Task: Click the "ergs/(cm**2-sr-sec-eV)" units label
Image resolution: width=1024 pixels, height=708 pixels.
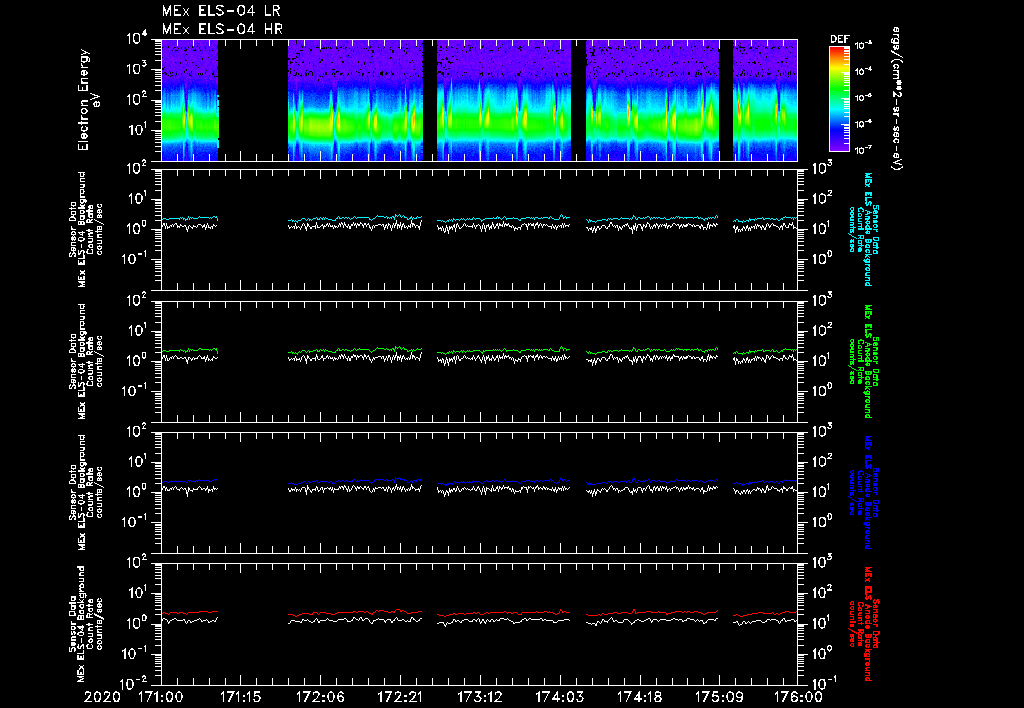Action: [897, 98]
